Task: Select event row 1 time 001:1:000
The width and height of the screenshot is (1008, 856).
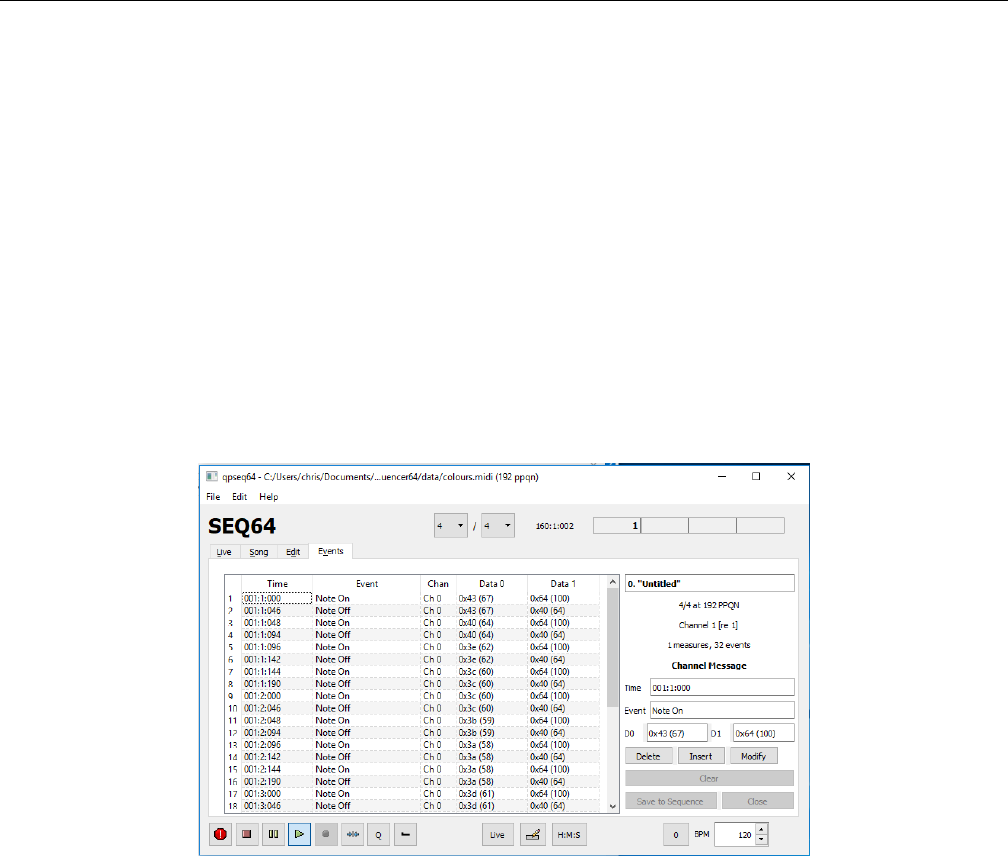Action: tap(277, 598)
